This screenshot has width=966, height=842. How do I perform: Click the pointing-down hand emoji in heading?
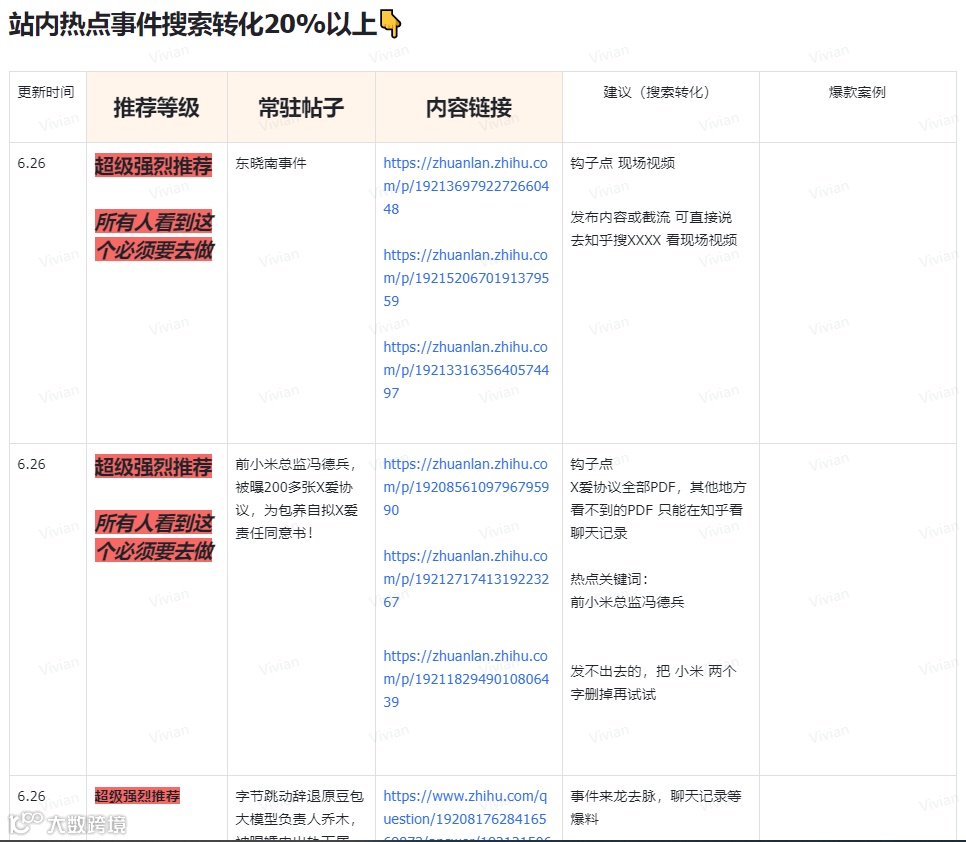point(391,24)
